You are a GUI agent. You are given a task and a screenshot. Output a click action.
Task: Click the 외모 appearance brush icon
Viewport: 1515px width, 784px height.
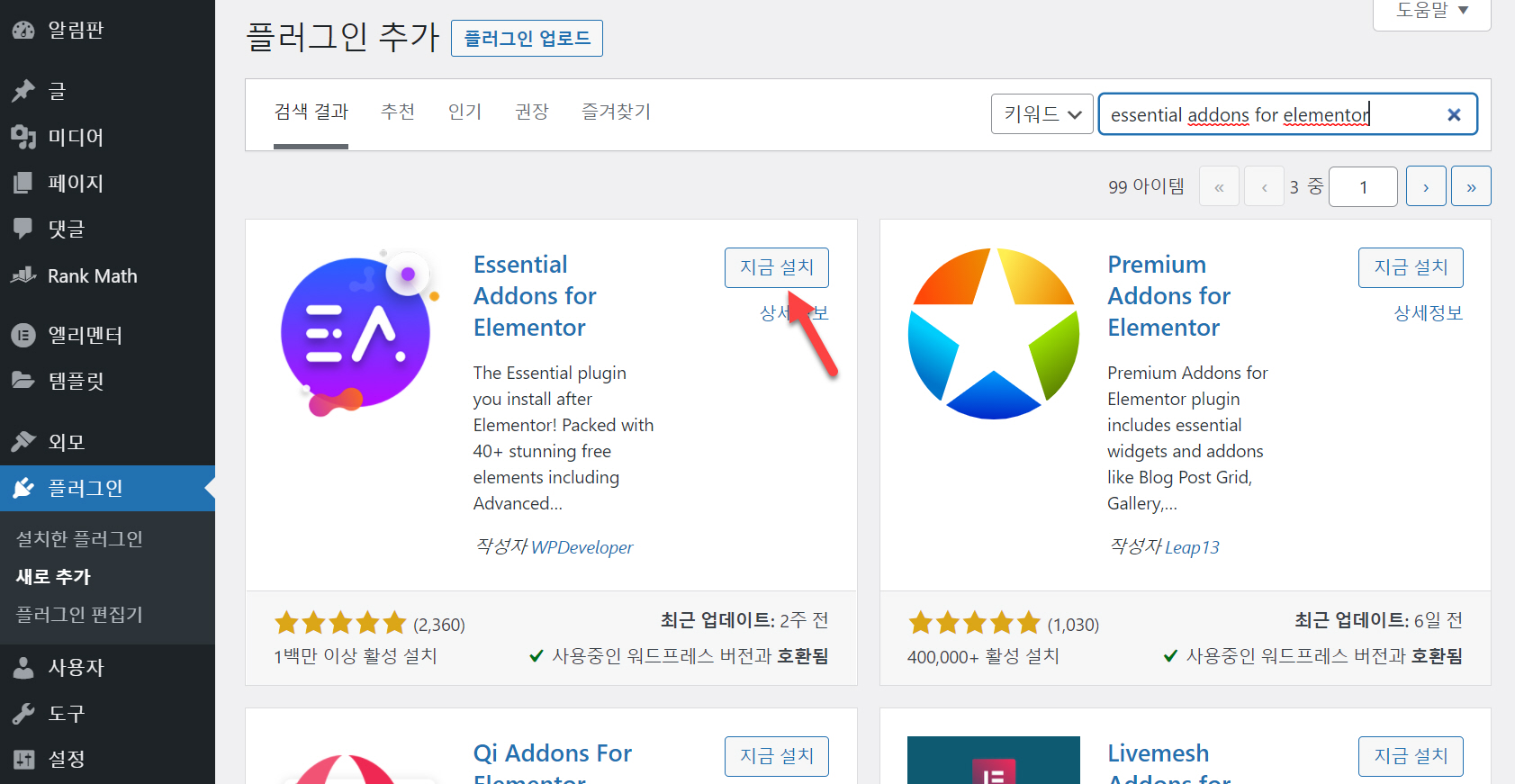coord(23,442)
